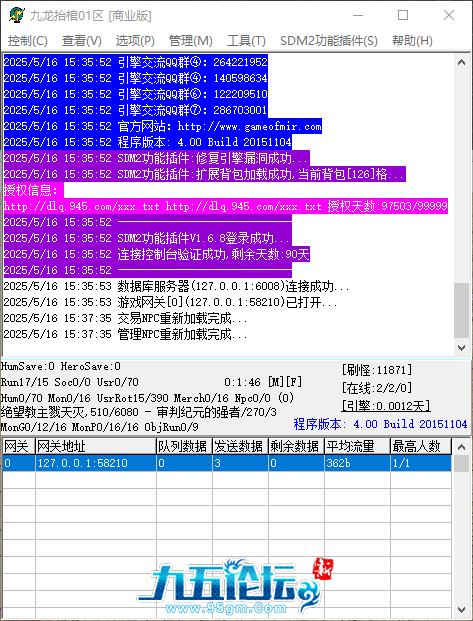Viewport: 473px width, 621px height.
Task: Click log line QQ群 140598634
Action: click(135, 78)
